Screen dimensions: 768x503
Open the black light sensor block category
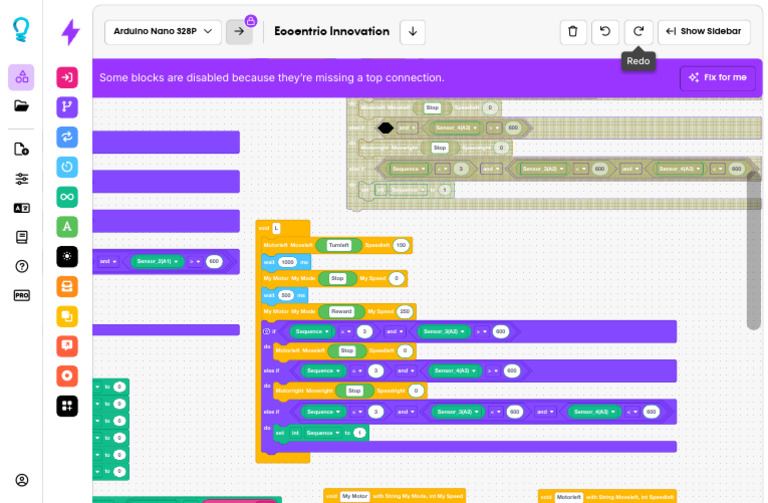pos(67,257)
